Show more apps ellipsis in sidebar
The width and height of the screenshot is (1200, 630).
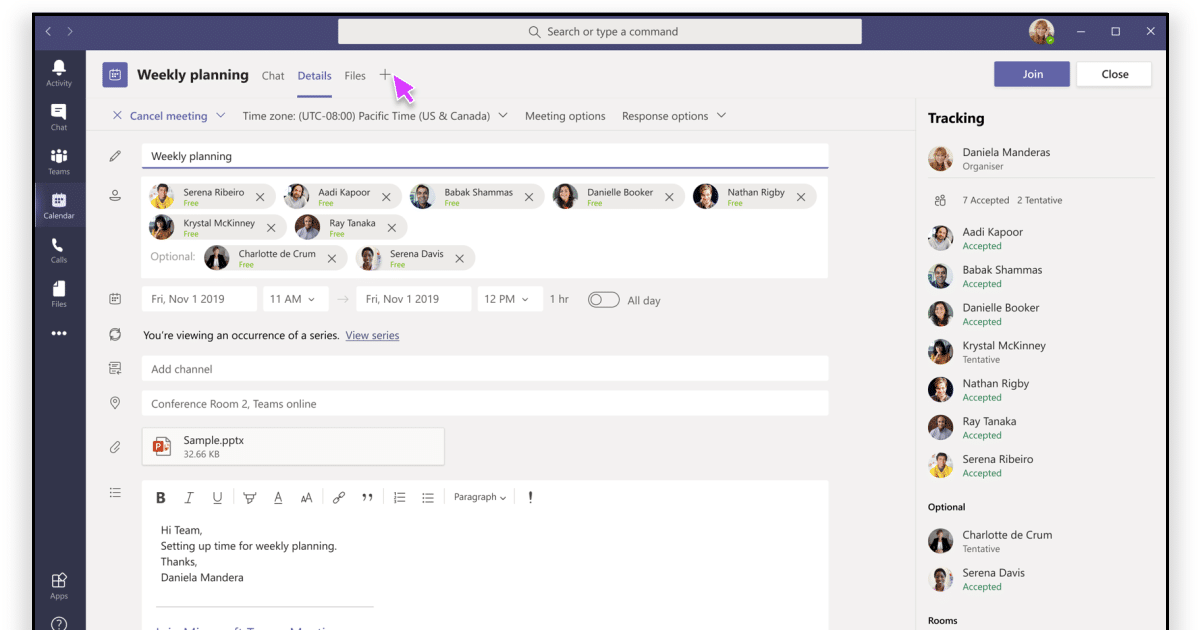59,334
